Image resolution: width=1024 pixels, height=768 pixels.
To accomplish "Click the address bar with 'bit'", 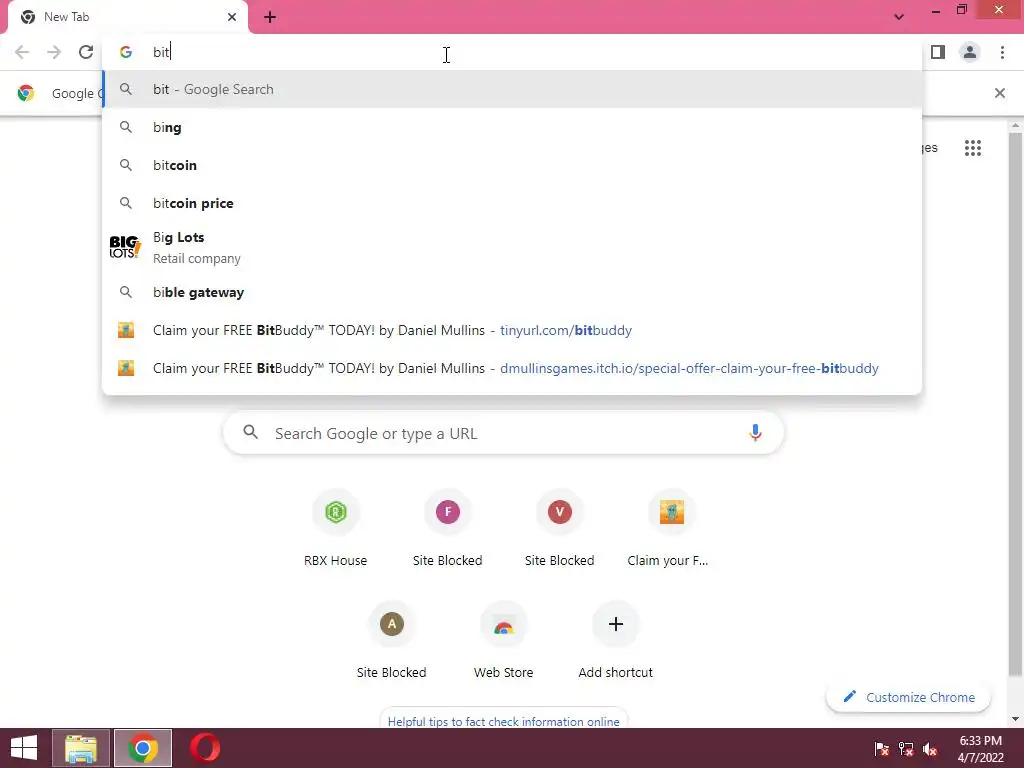I will click(x=512, y=52).
